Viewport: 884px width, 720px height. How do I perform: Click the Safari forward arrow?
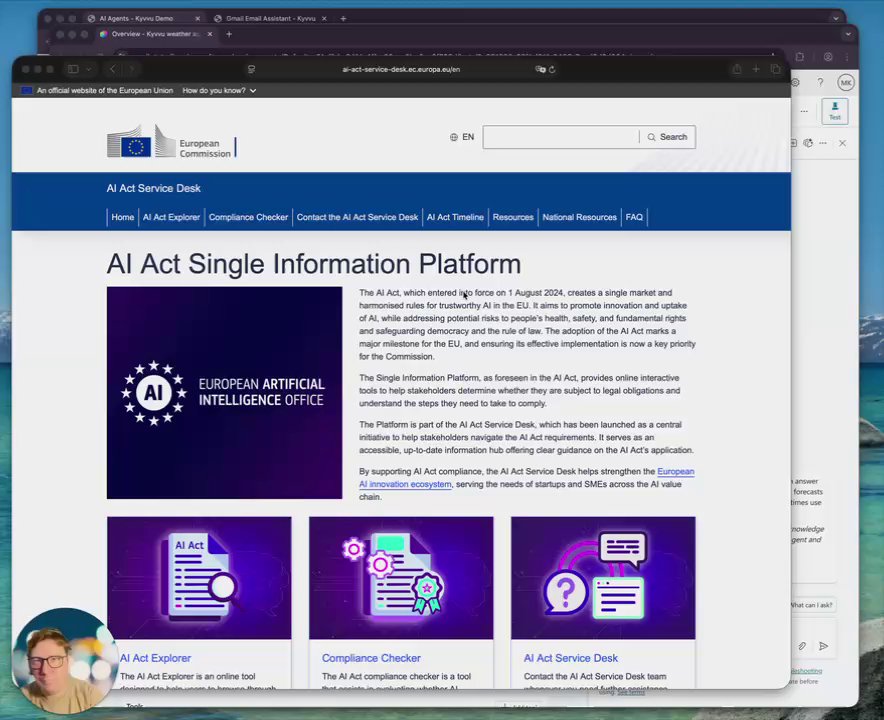(x=131, y=69)
